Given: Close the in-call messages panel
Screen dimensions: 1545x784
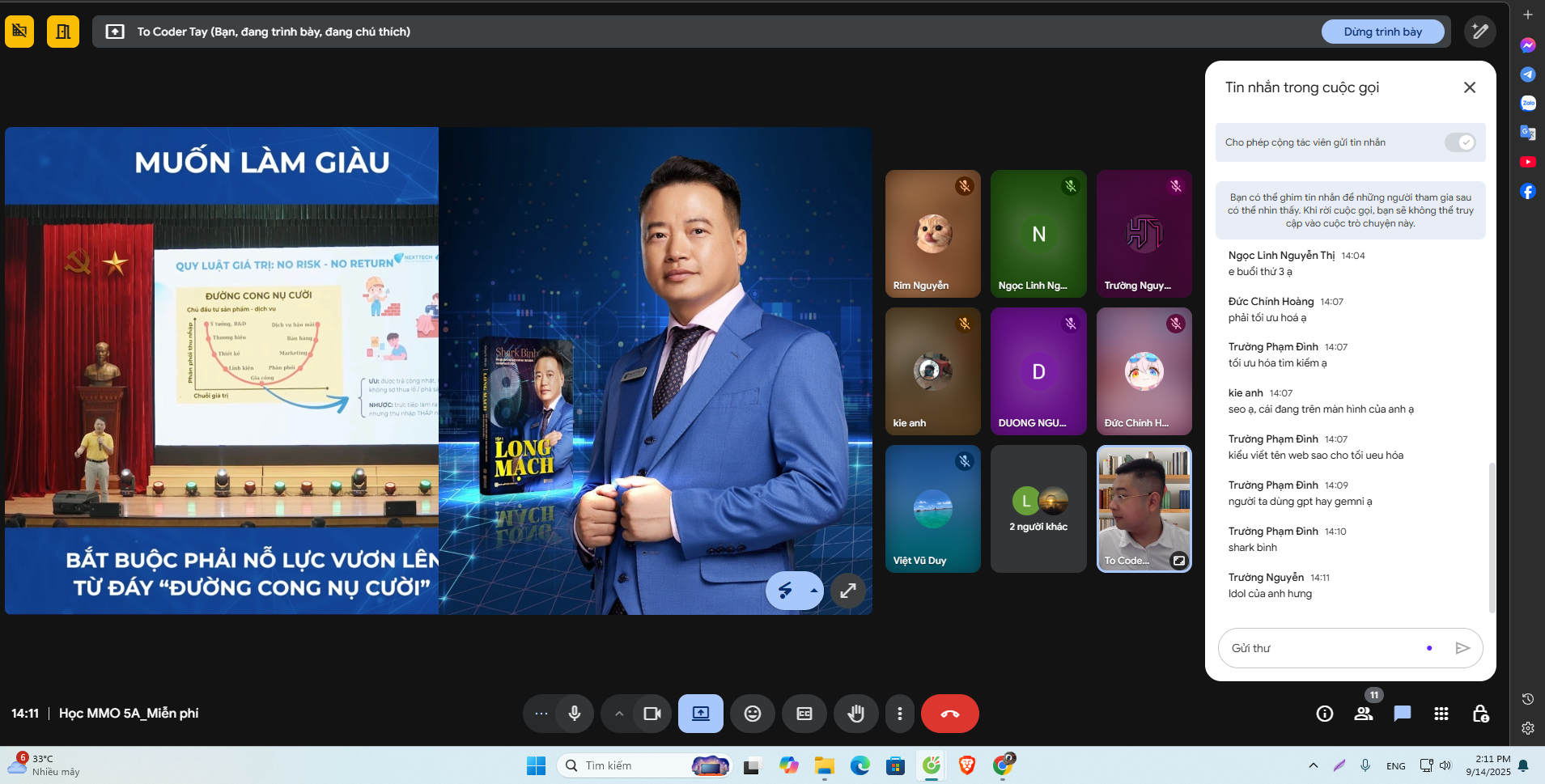Looking at the screenshot, I should coord(1470,87).
